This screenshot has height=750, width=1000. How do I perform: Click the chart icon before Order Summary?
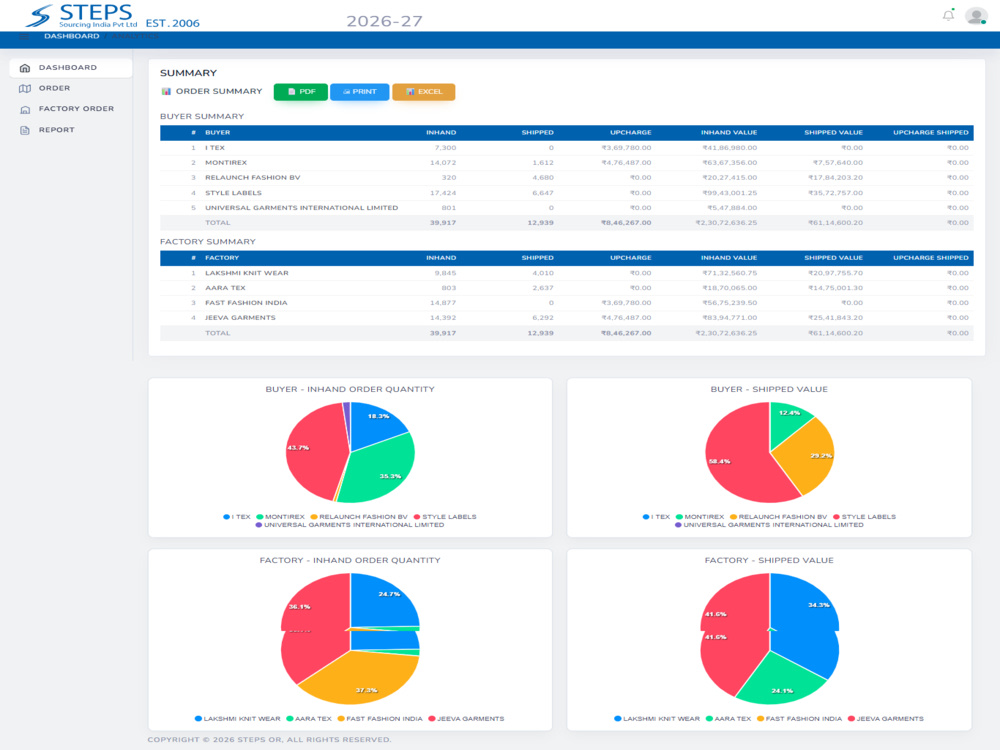click(x=166, y=91)
